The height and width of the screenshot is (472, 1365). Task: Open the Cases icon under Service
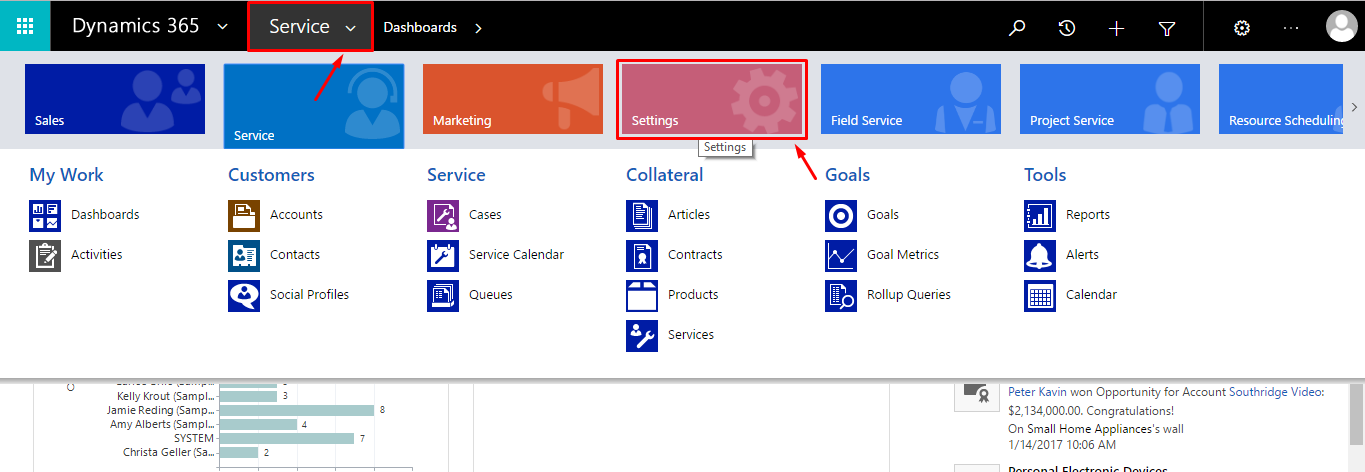(x=442, y=215)
